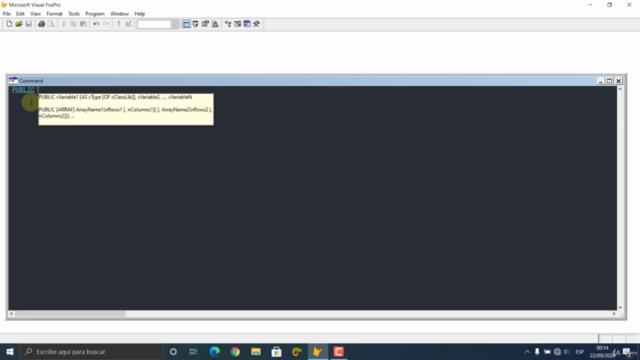Create a new file from toolbar
The image size is (640, 360).
pyautogui.click(x=9, y=24)
